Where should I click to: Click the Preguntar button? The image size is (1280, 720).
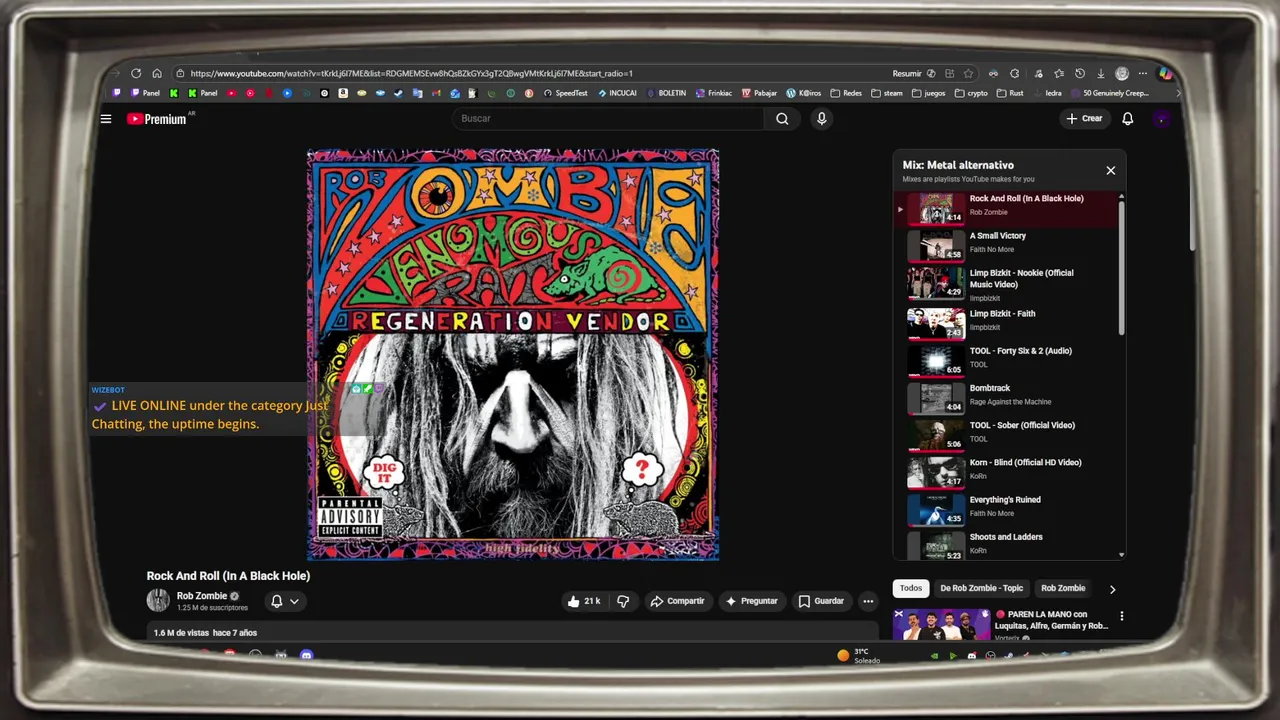pyautogui.click(x=751, y=601)
